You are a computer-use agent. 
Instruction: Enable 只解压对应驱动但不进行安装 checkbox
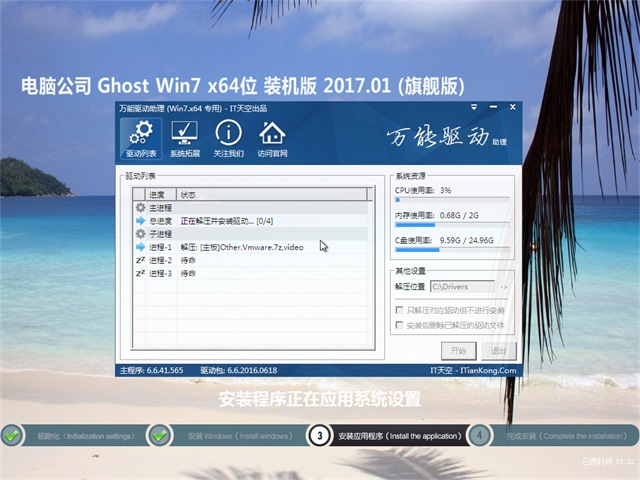click(400, 310)
